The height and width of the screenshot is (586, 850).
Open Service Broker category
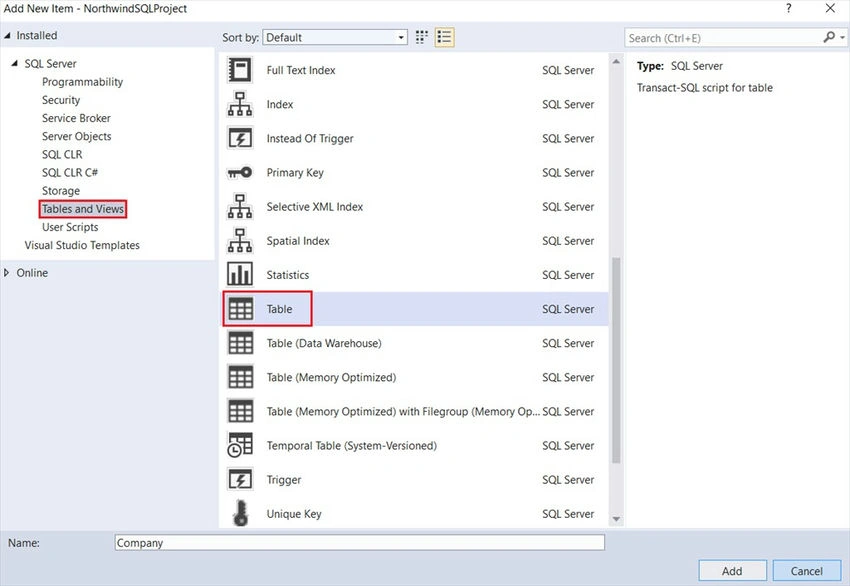click(x=76, y=118)
